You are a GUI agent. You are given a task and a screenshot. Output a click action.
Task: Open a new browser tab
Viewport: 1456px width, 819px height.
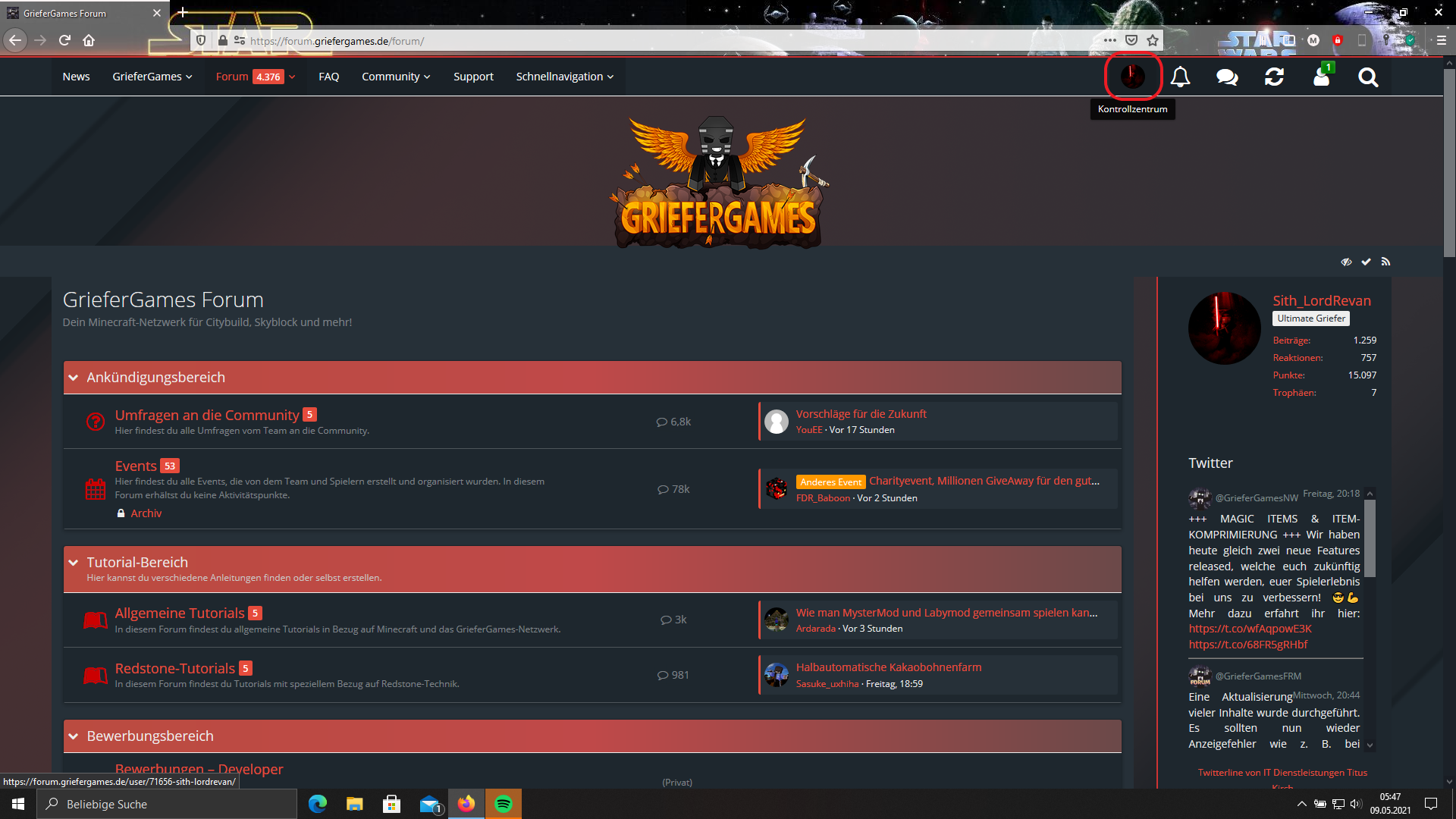[183, 13]
